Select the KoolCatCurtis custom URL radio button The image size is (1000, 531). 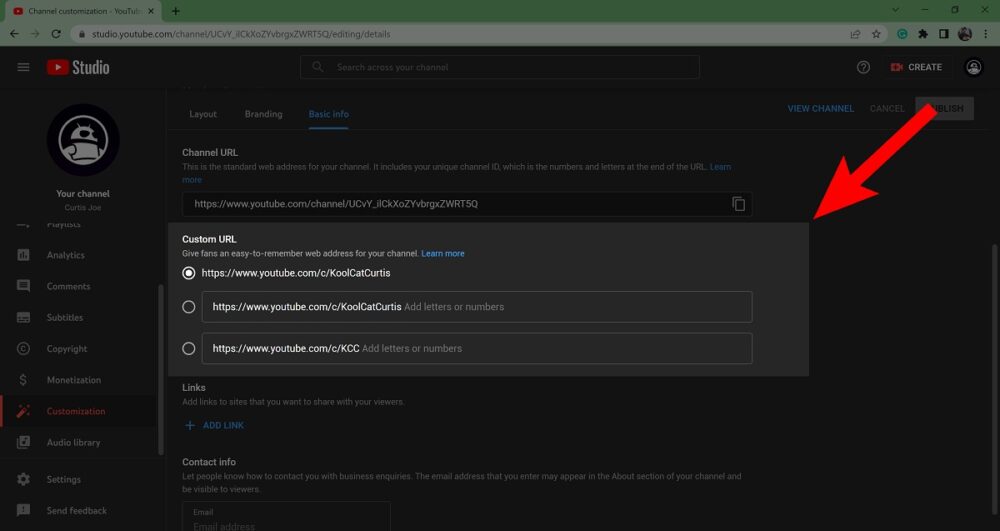[x=189, y=273]
